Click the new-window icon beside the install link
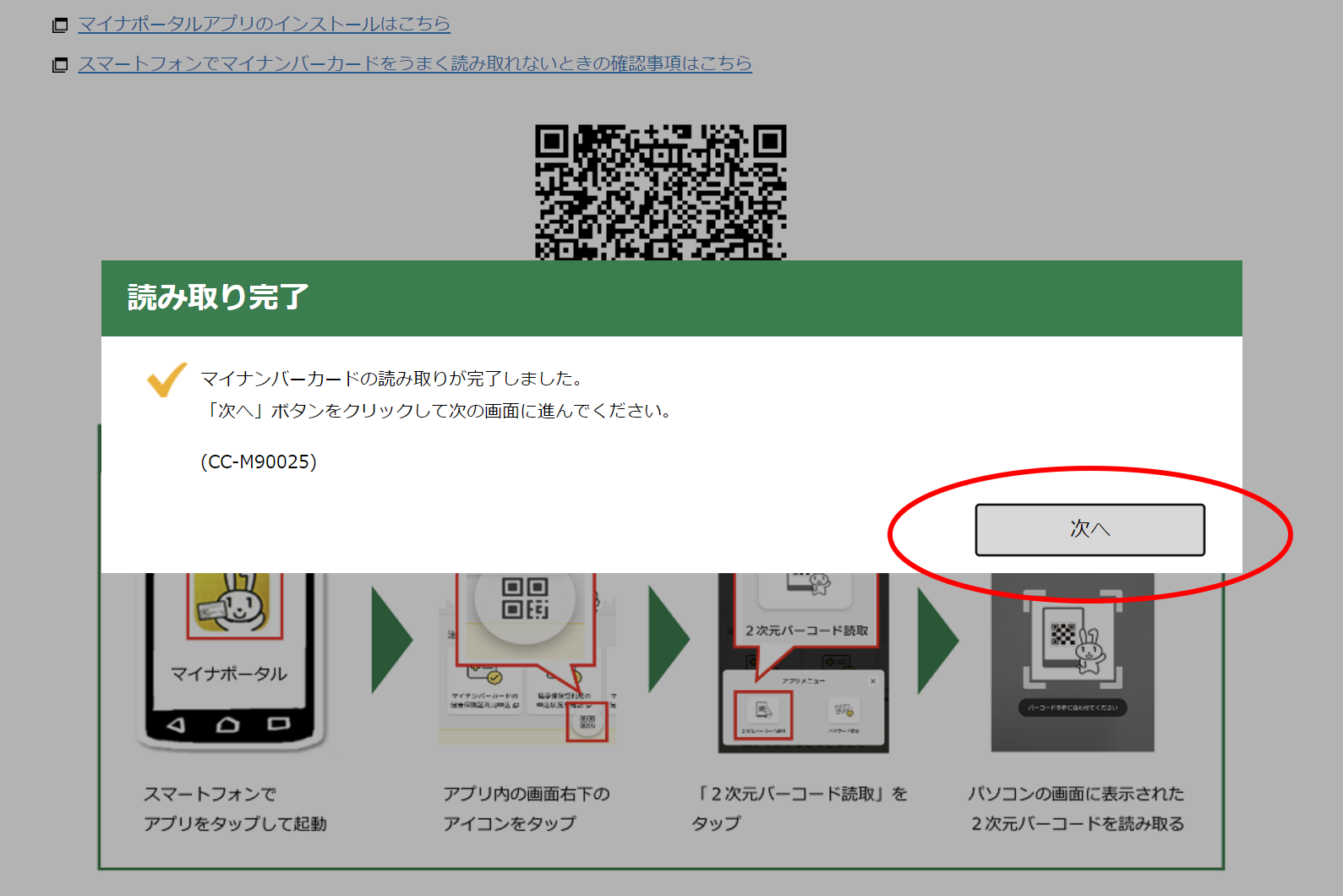This screenshot has width=1343, height=896. tap(60, 25)
